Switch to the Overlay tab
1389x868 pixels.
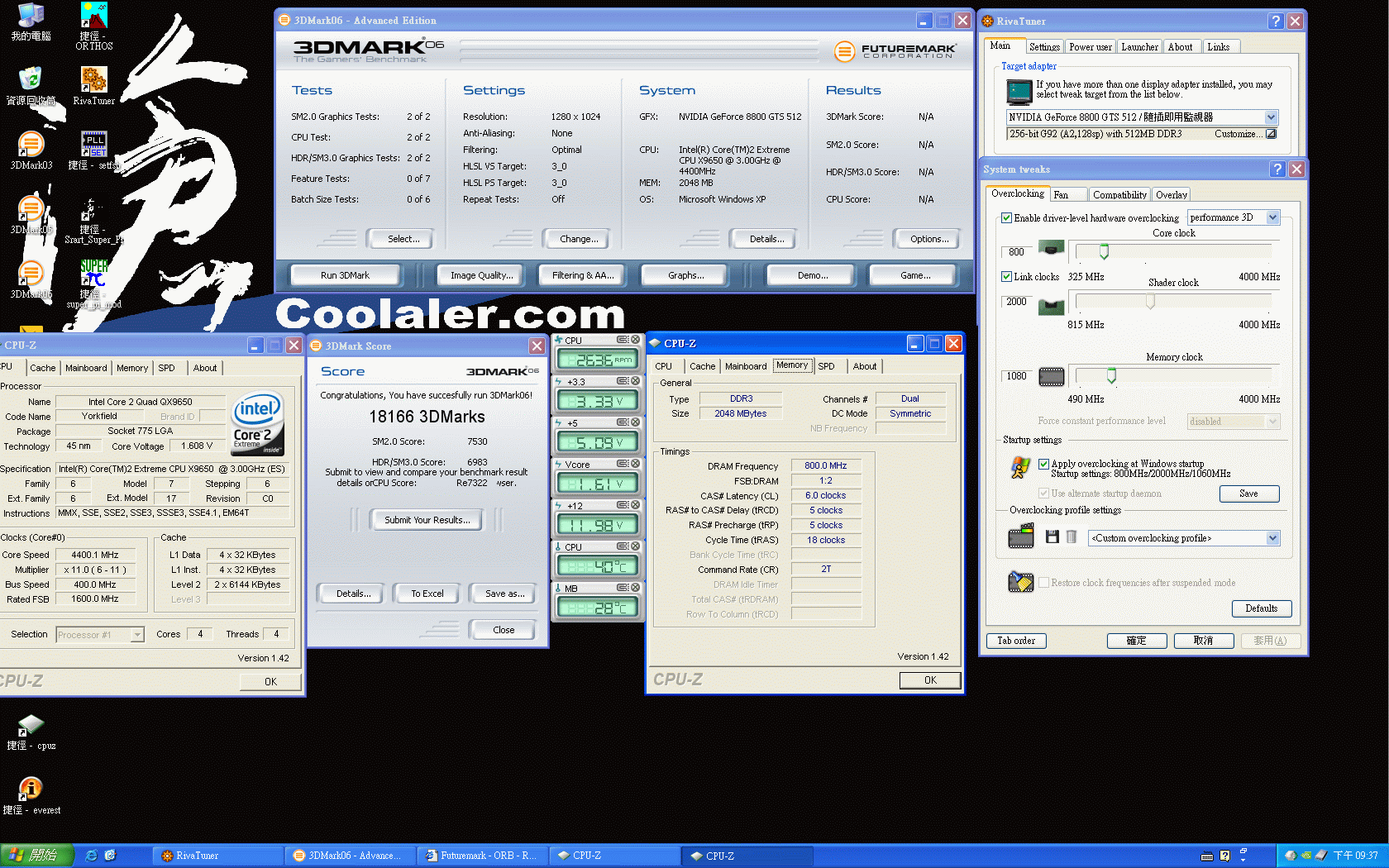pos(1171,195)
